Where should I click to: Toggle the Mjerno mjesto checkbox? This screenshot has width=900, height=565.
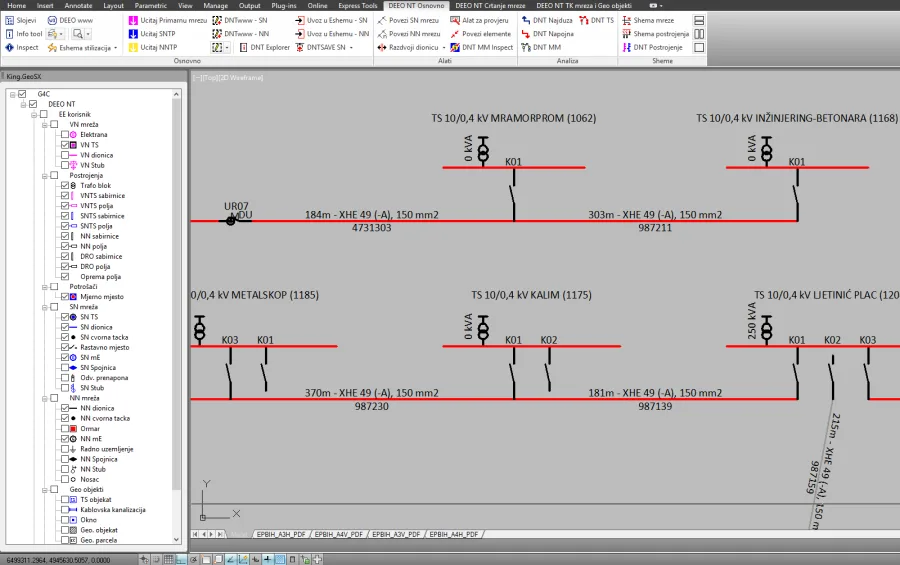[x=65, y=297]
